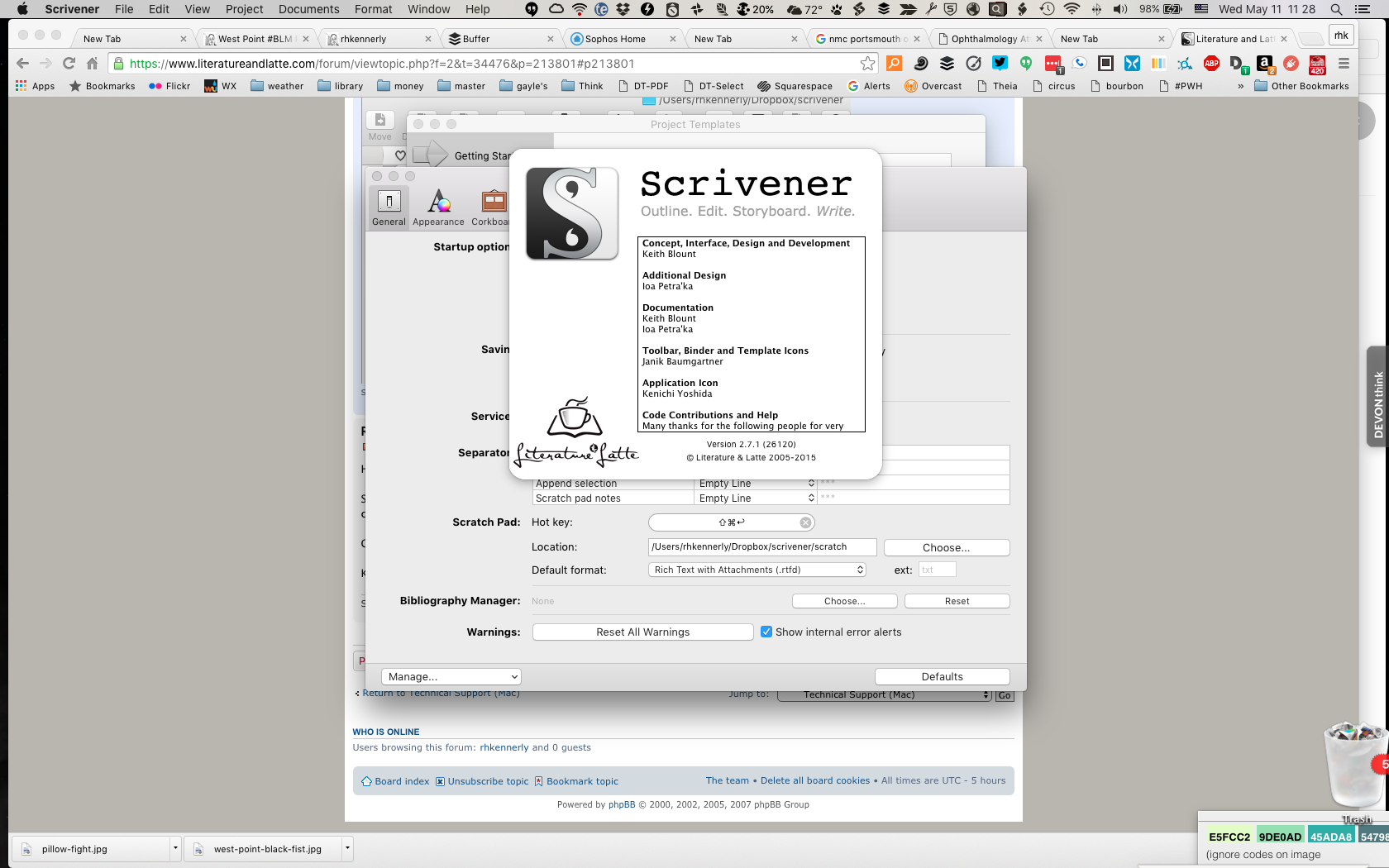
Task: Toggle Show internal error alerts checkbox
Action: click(766, 632)
